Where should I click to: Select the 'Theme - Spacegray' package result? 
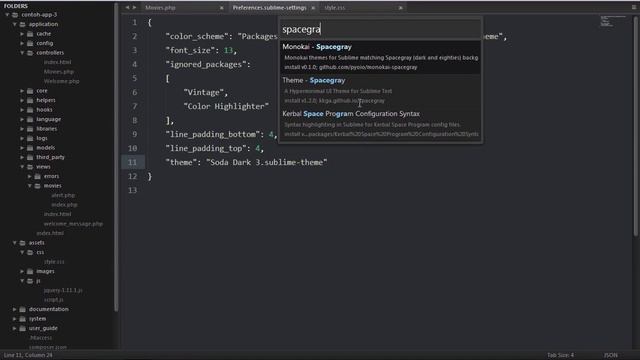tap(380, 90)
